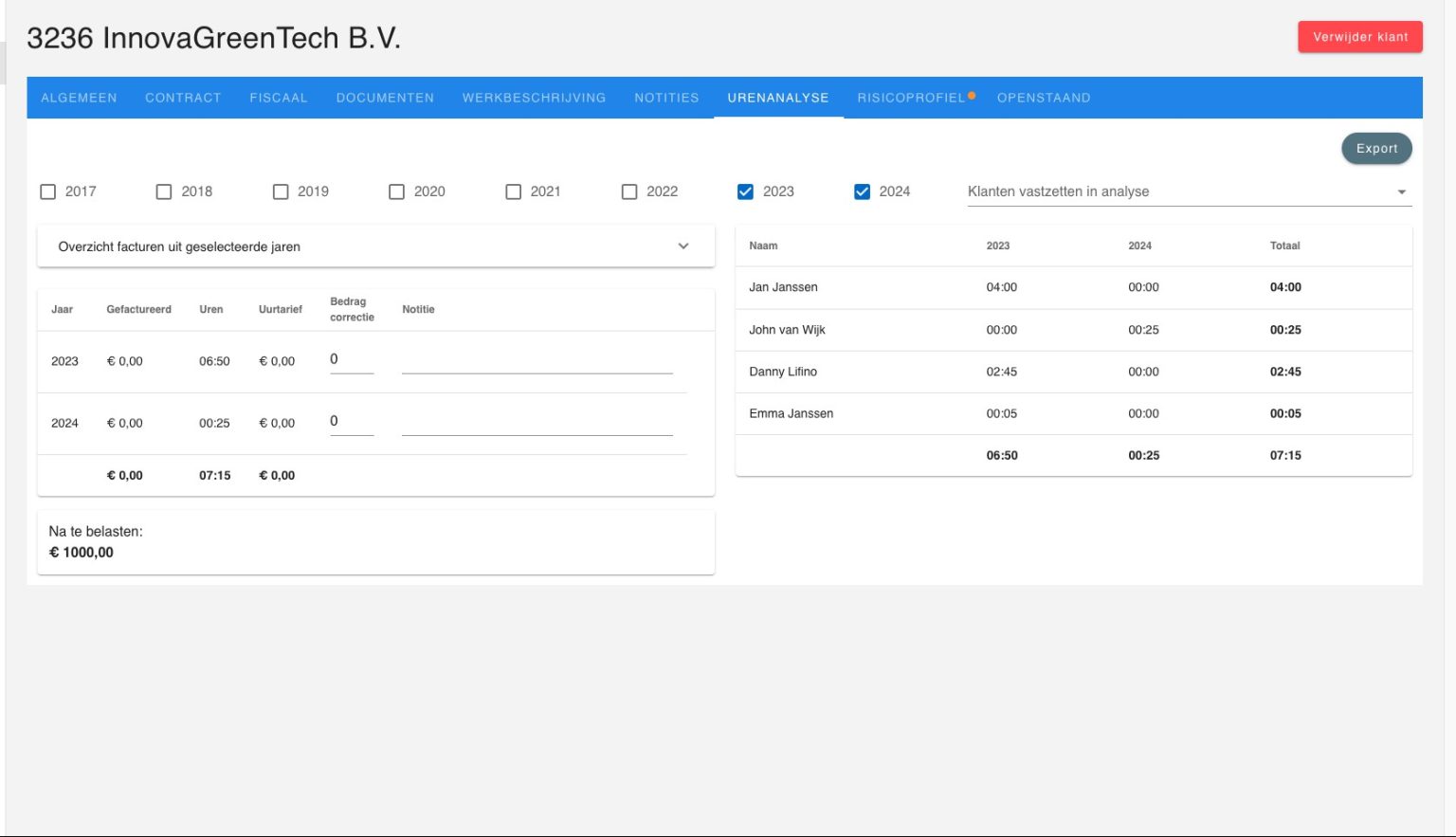Focus the 2024 Notitie input field
1456x837 pixels.
coord(537,423)
